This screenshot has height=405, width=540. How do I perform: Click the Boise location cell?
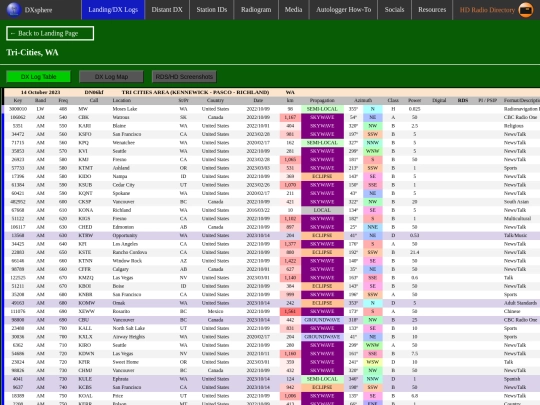pyautogui.click(x=118, y=286)
